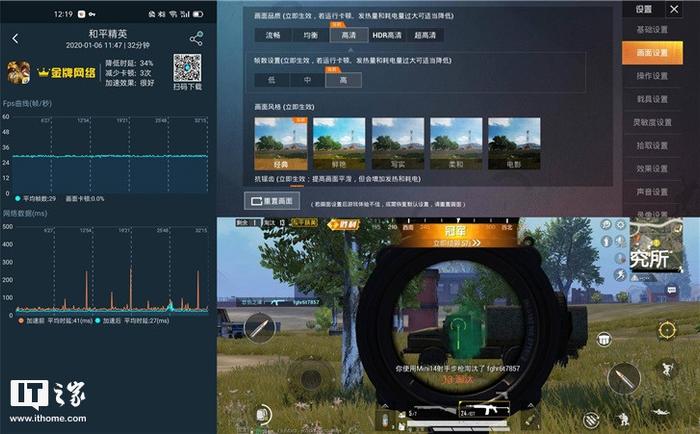Click the 立即结算 settle now button
The height and width of the screenshot is (434, 700).
[x=456, y=243]
